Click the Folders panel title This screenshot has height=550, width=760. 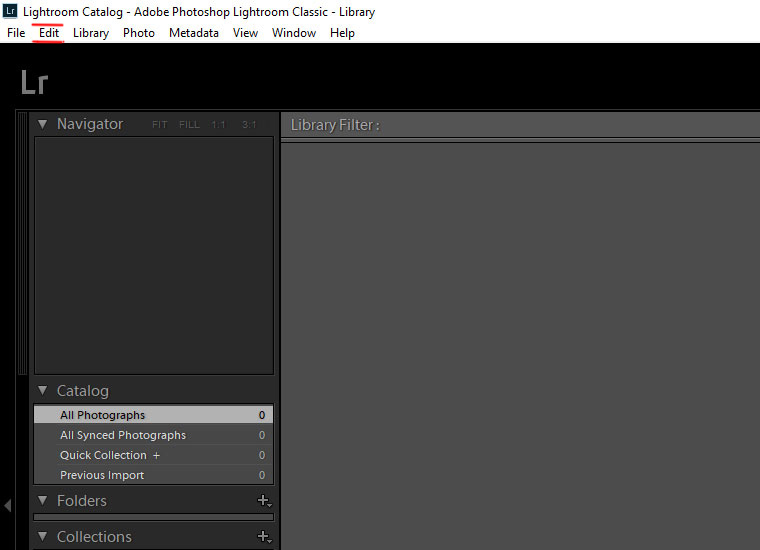(81, 501)
